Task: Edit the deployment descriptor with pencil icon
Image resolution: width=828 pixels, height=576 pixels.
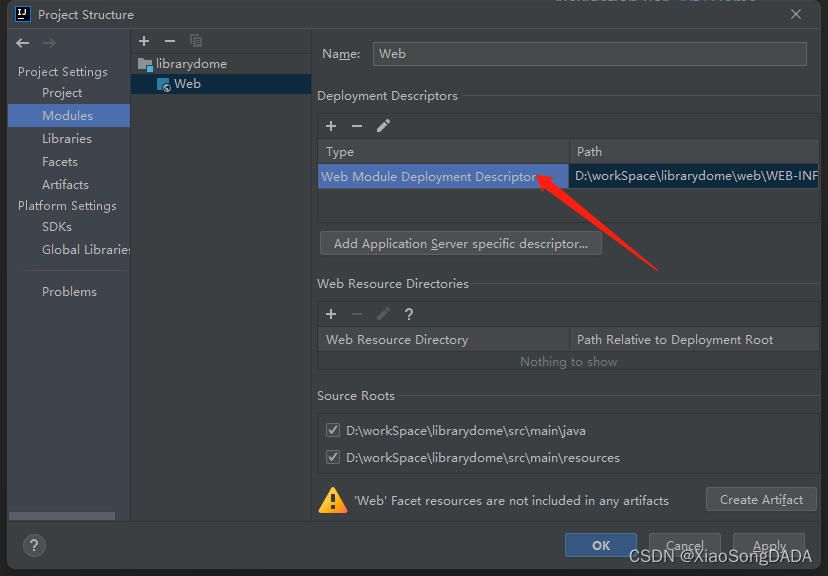Action: (383, 126)
